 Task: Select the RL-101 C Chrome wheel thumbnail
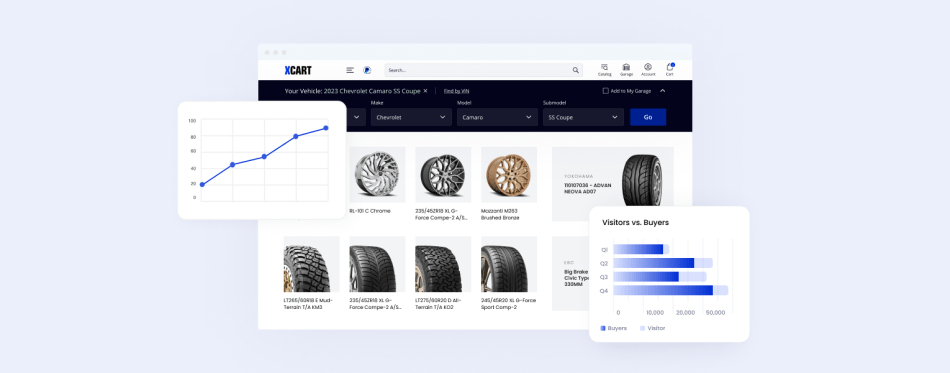tap(377, 174)
